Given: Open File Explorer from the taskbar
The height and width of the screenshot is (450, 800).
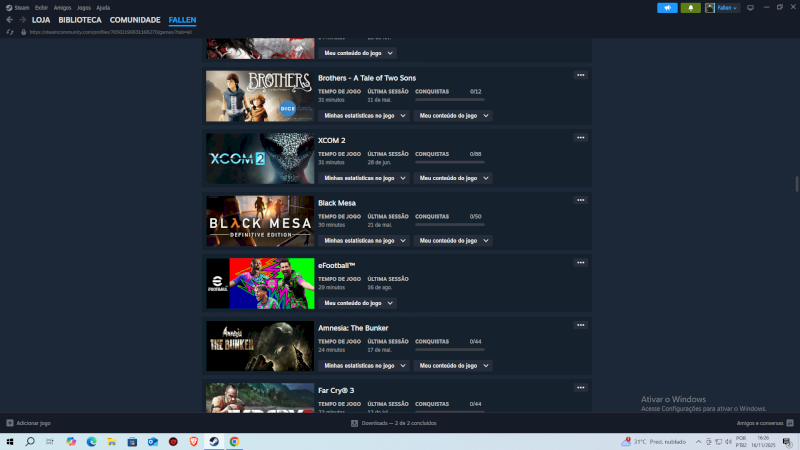Looking at the screenshot, I should pyautogui.click(x=112, y=442).
